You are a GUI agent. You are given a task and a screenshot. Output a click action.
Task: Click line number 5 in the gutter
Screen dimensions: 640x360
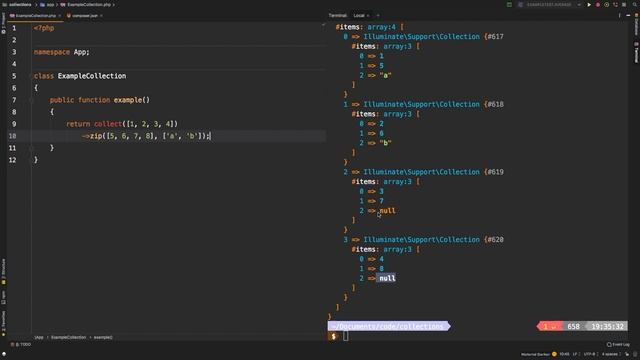coord(14,76)
